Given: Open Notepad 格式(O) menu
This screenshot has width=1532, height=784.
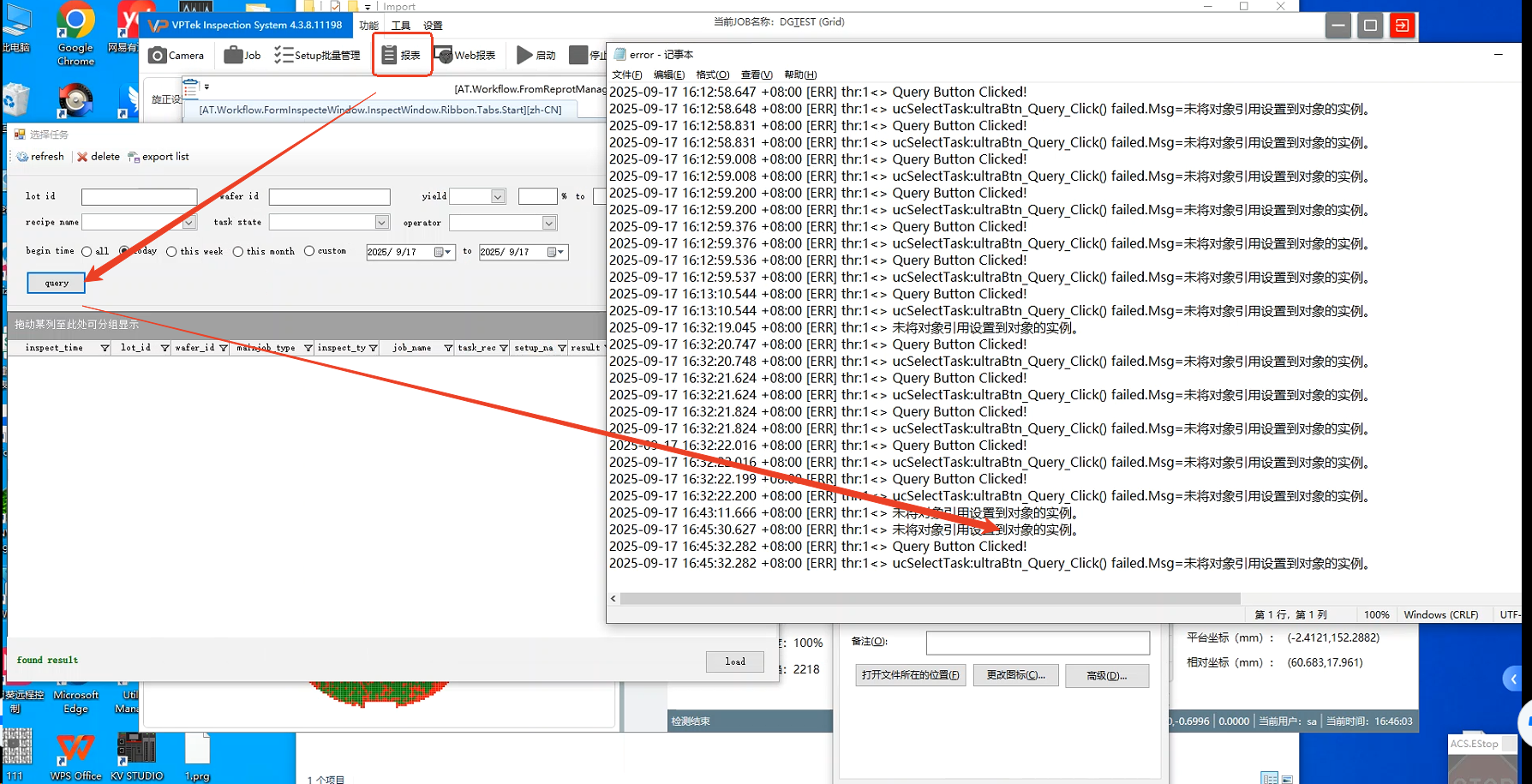Looking at the screenshot, I should coord(712,75).
